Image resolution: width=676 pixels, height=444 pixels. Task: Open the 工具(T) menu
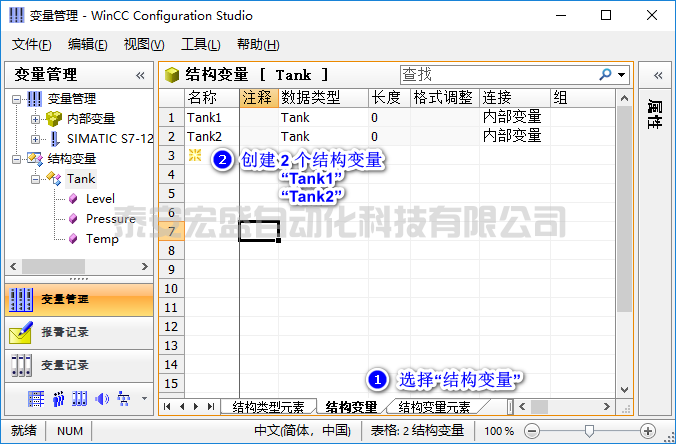coord(200,44)
